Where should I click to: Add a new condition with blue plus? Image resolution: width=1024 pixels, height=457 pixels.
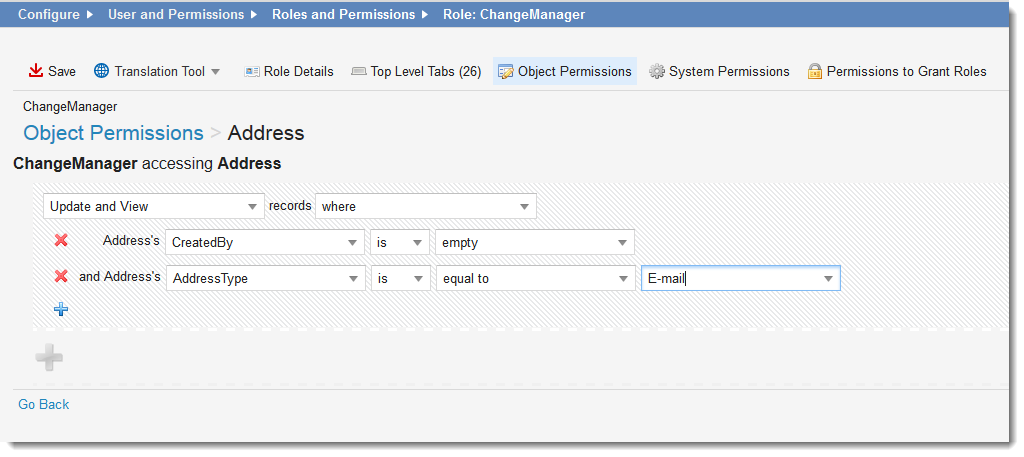click(x=61, y=309)
